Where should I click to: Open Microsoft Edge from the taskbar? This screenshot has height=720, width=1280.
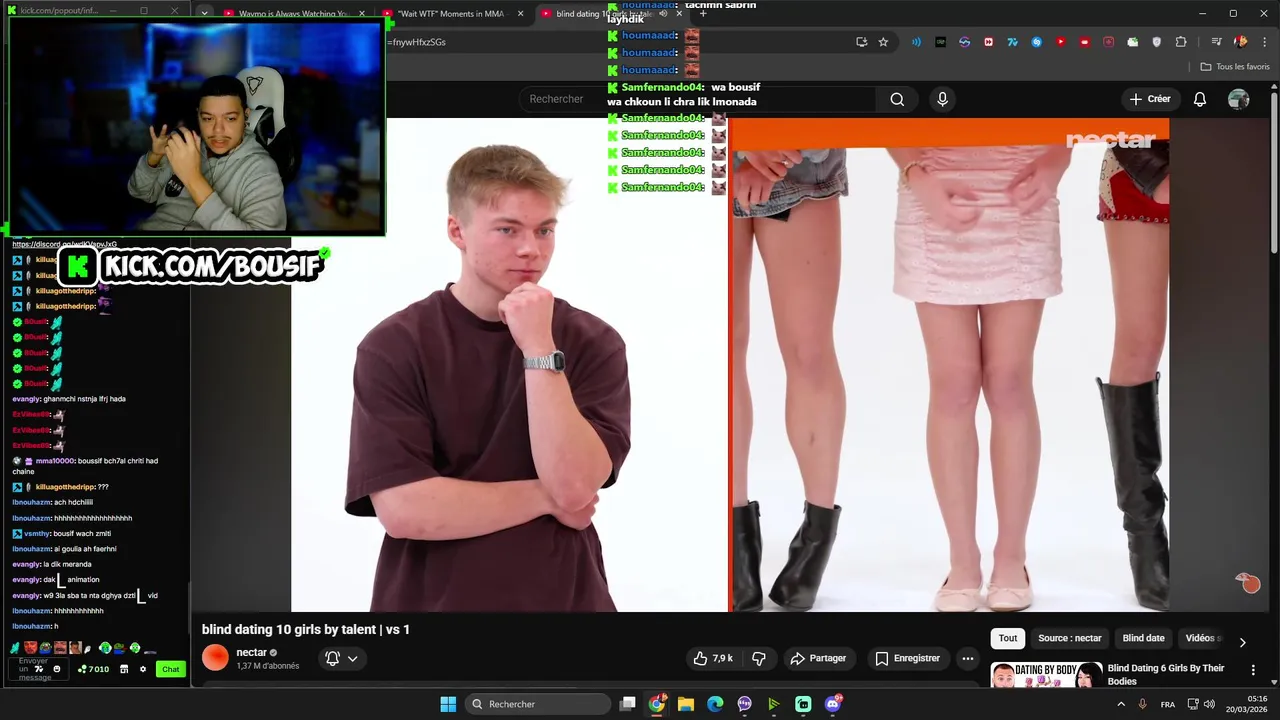[x=715, y=704]
